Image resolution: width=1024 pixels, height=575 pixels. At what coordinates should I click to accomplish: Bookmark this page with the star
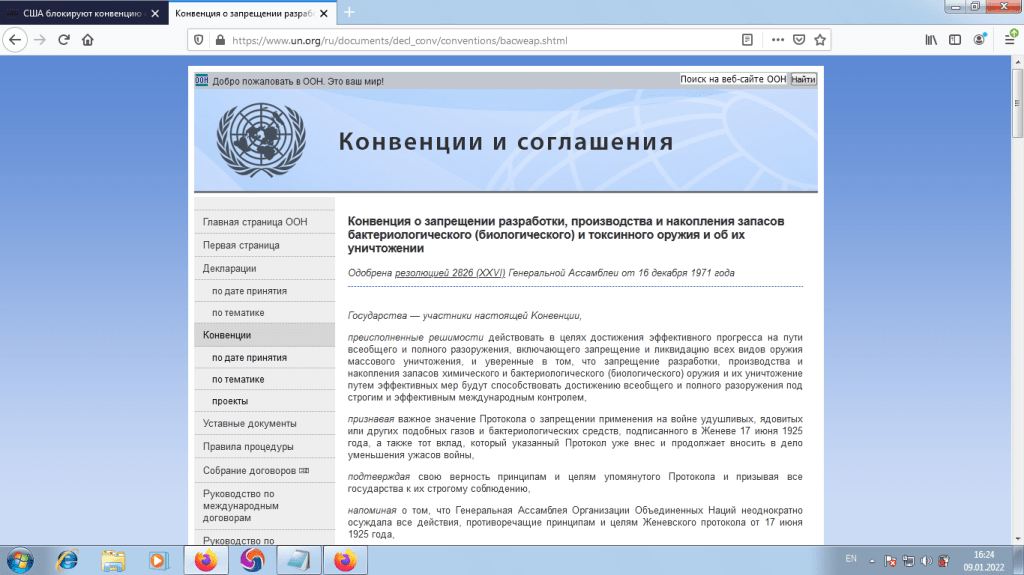click(x=820, y=40)
